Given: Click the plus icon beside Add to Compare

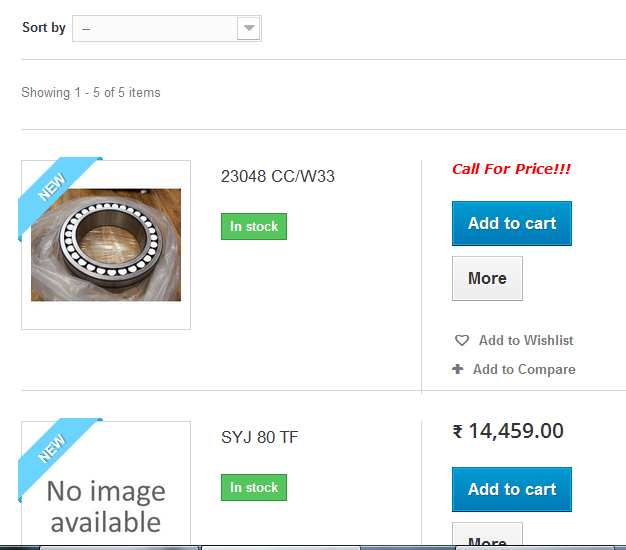Looking at the screenshot, I should pyautogui.click(x=458, y=369).
